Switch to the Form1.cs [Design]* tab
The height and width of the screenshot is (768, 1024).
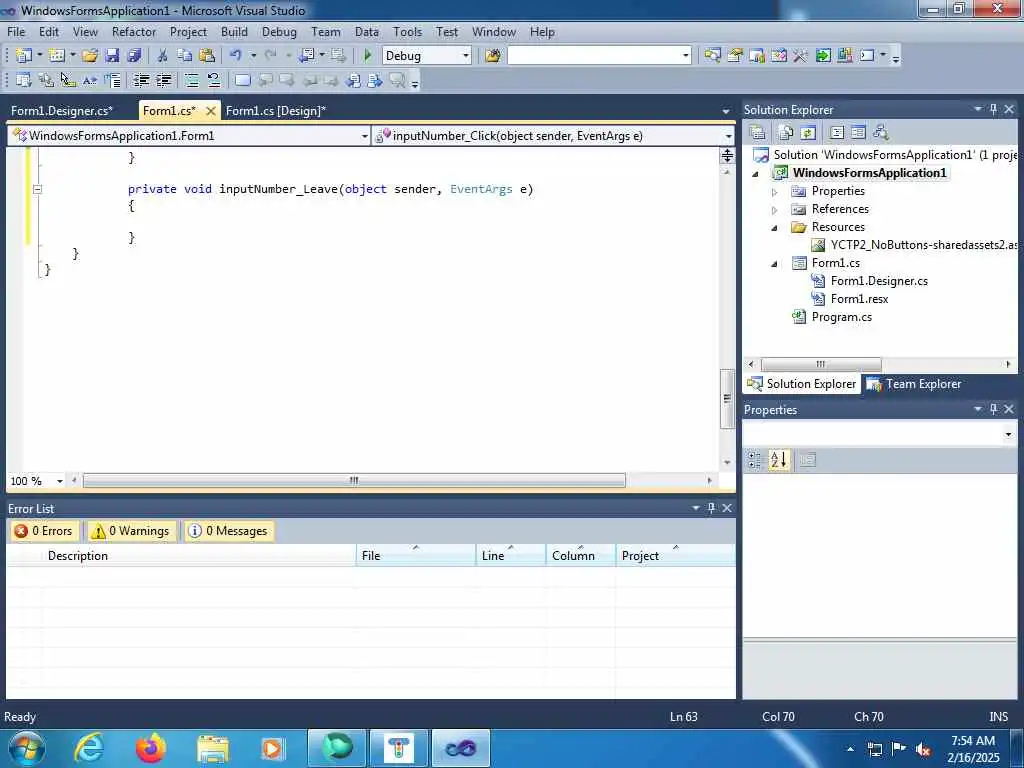(x=276, y=111)
